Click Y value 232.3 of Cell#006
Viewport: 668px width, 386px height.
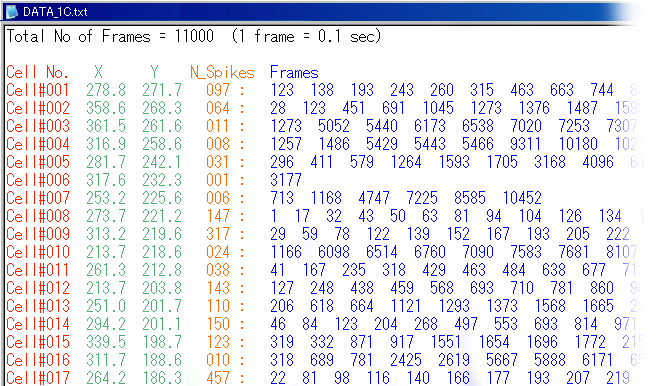click(x=162, y=180)
